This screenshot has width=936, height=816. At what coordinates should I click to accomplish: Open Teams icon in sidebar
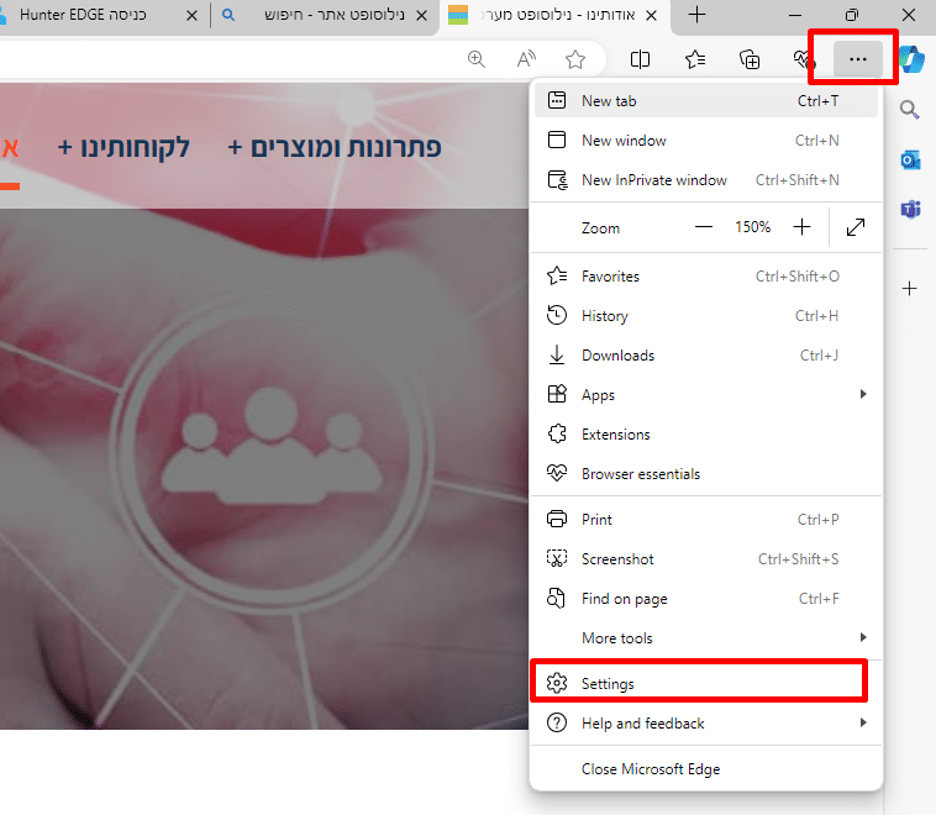point(910,210)
